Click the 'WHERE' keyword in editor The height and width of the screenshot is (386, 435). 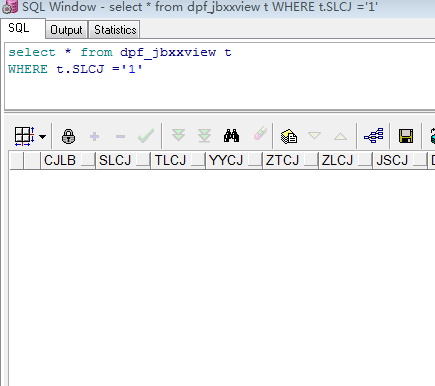tap(28, 69)
